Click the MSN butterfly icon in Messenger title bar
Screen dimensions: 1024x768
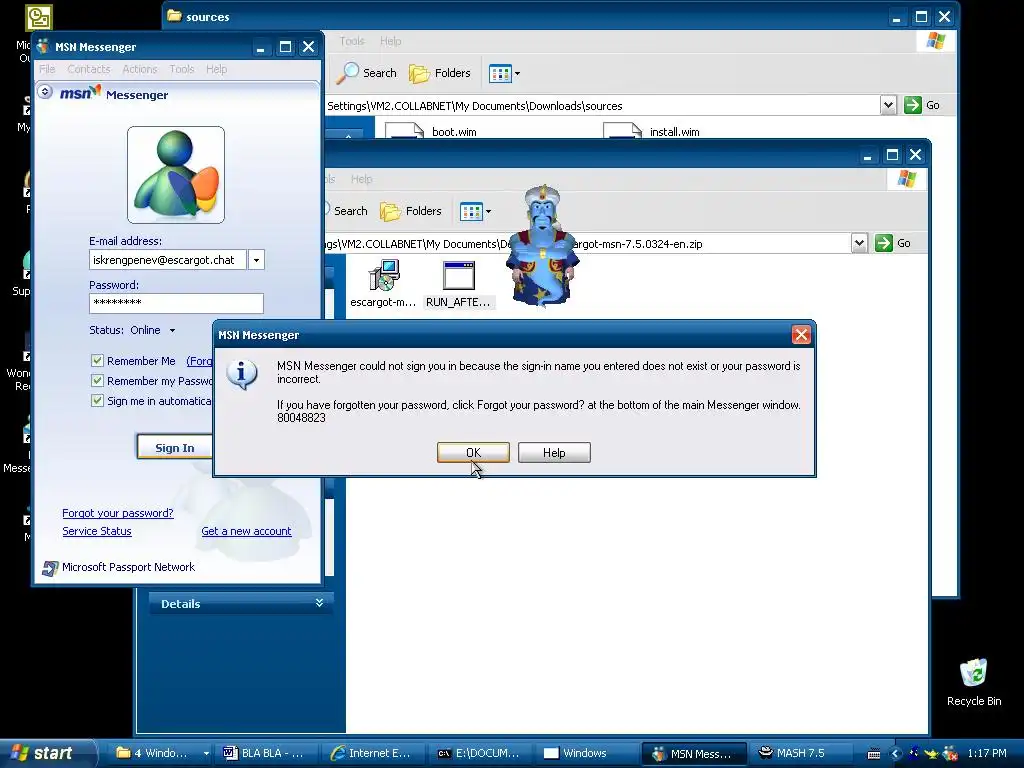pos(44,46)
